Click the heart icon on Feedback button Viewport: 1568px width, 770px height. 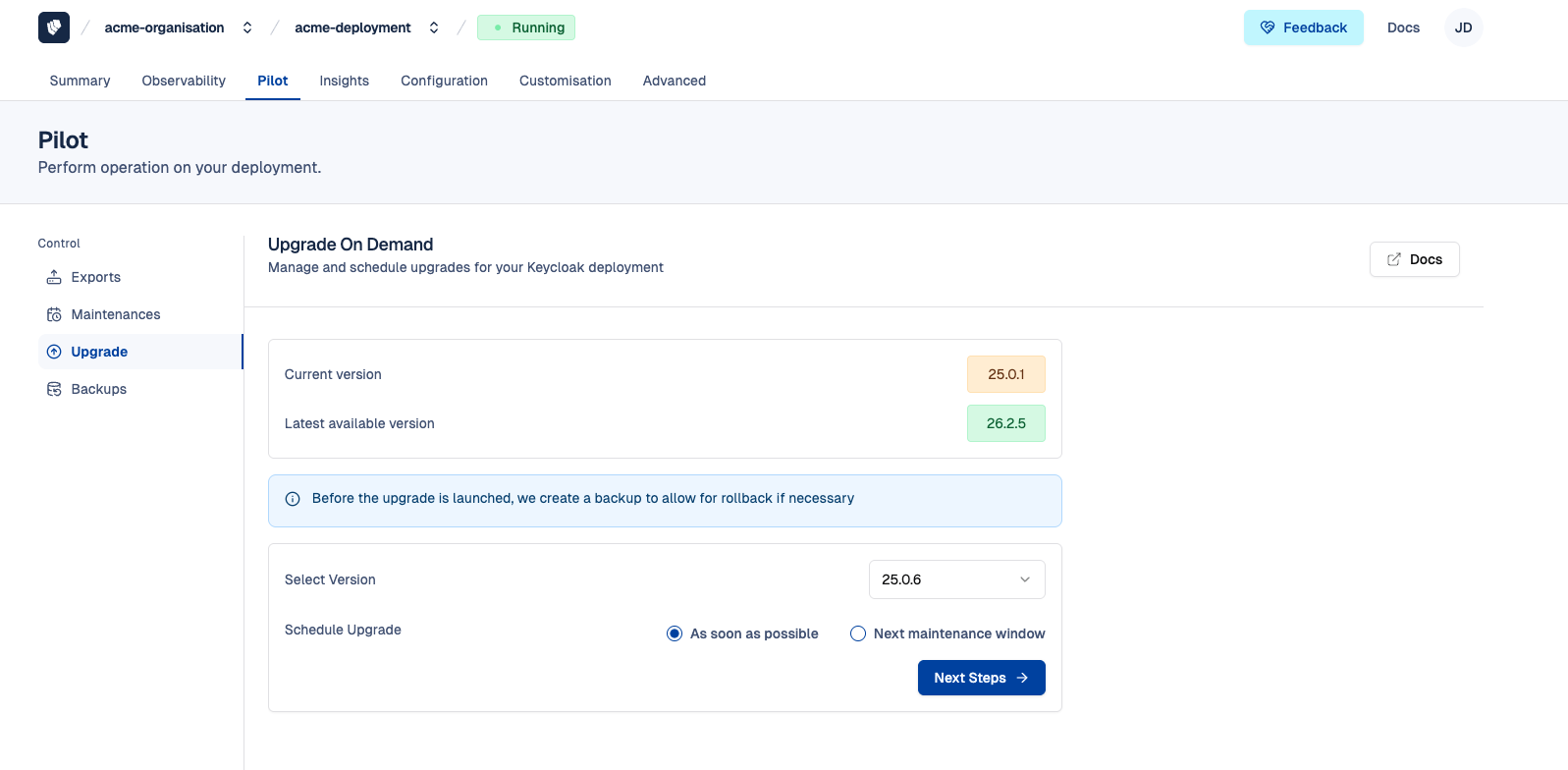[1268, 27]
